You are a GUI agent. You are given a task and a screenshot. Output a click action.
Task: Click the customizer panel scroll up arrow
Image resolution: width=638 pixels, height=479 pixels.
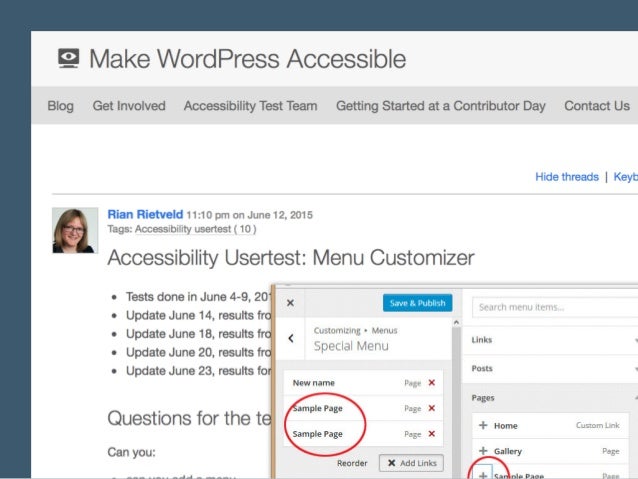coord(457,322)
